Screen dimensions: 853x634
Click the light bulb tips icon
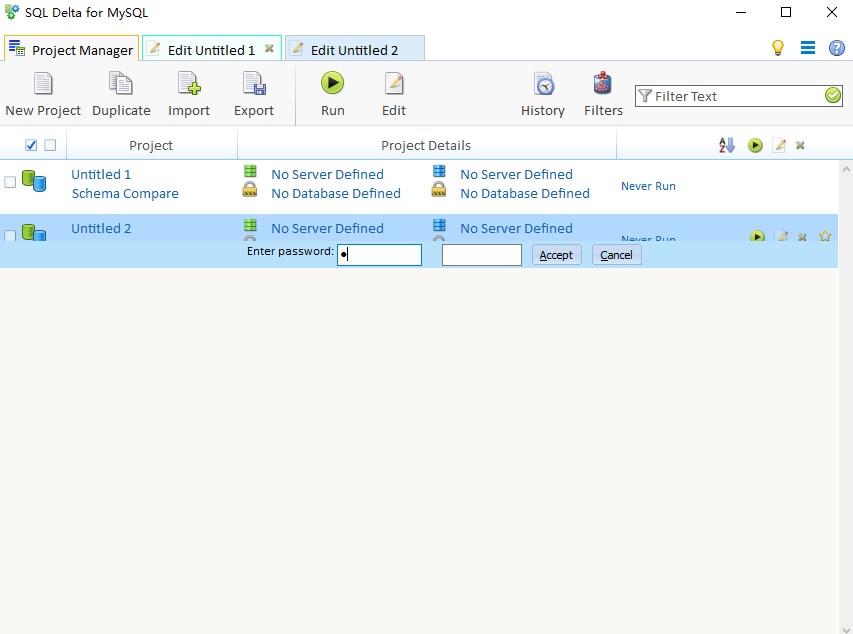pos(778,48)
